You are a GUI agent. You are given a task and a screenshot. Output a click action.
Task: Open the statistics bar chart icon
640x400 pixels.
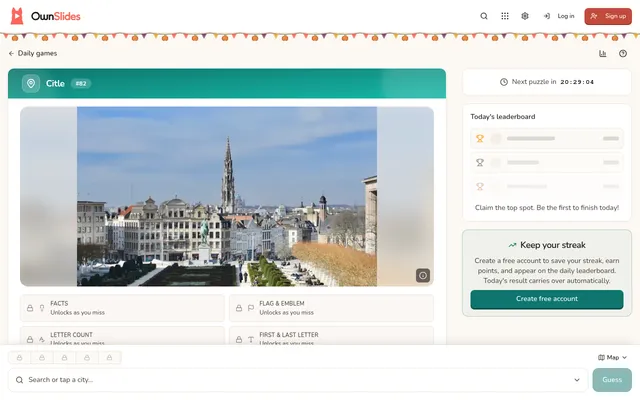pos(602,53)
